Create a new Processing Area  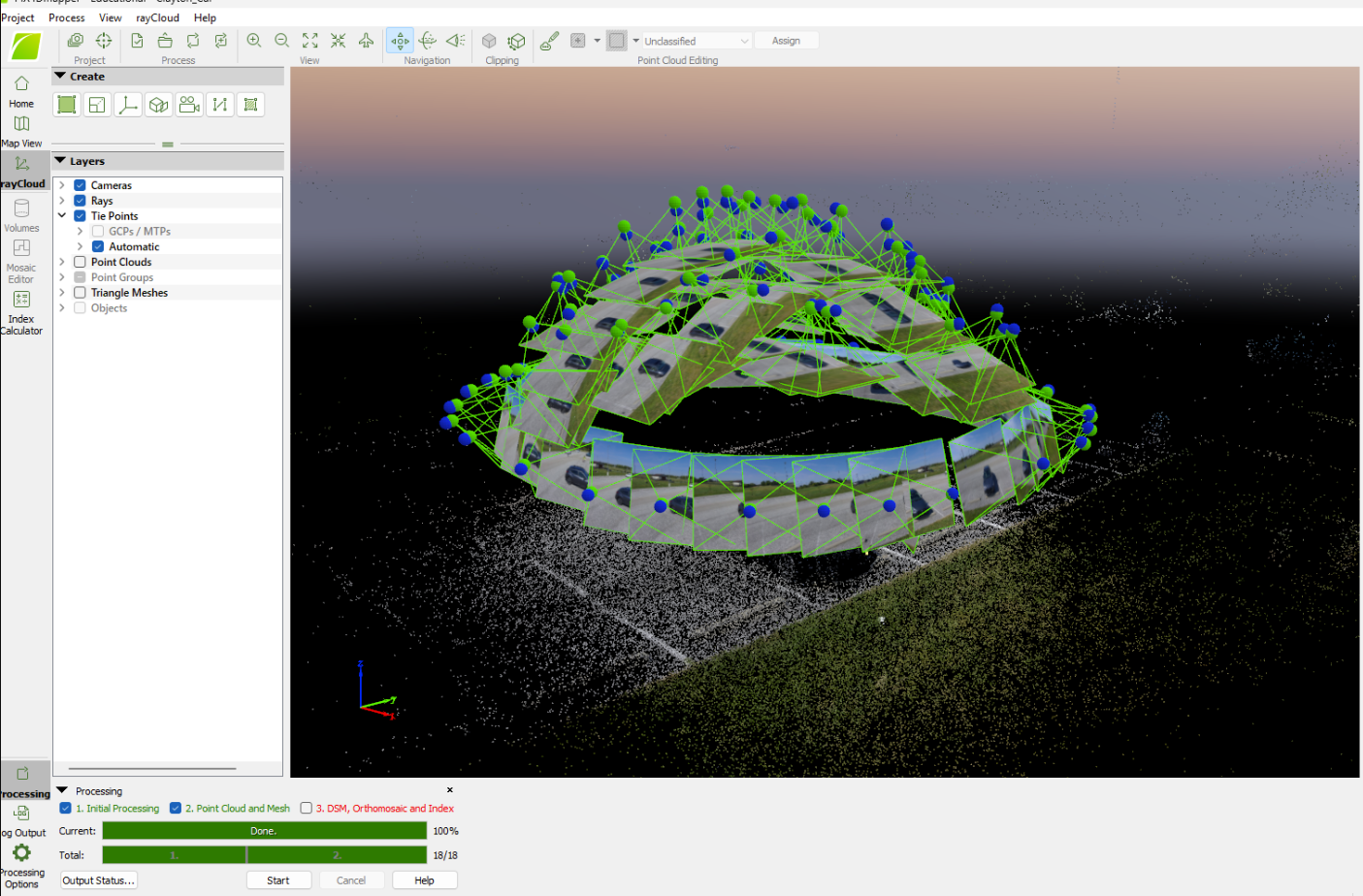(x=66, y=104)
